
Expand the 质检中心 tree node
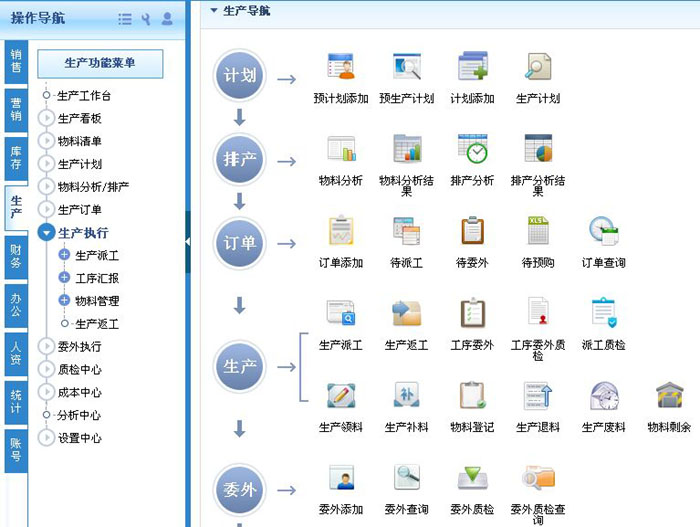(46, 369)
